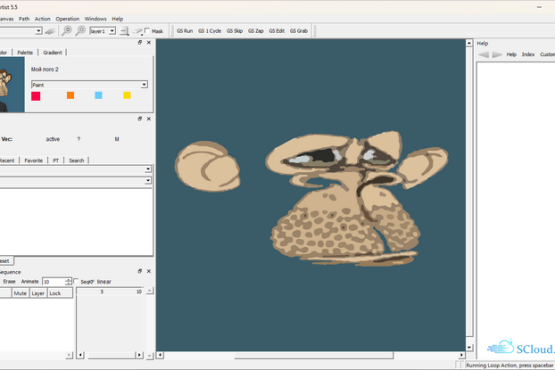Select the PT presets tab
The height and width of the screenshot is (370, 555).
(56, 160)
